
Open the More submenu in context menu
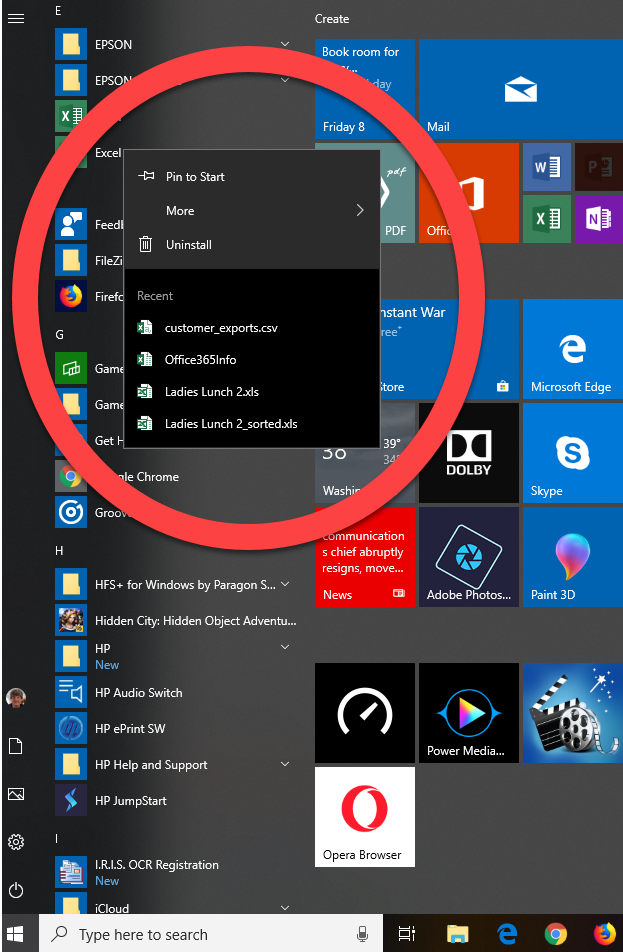(251, 211)
